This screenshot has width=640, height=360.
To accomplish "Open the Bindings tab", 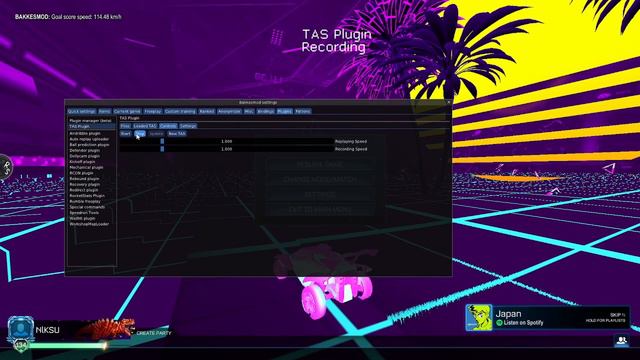I will (x=265, y=111).
